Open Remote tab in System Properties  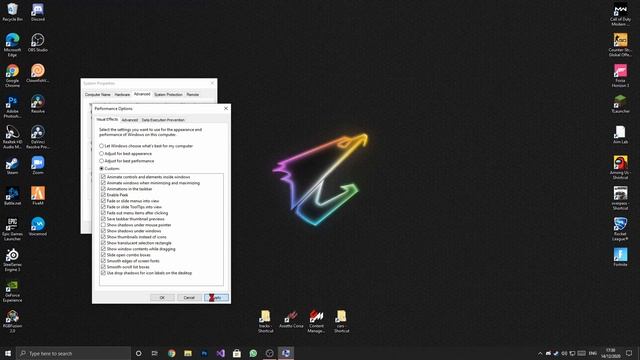pyautogui.click(x=193, y=94)
